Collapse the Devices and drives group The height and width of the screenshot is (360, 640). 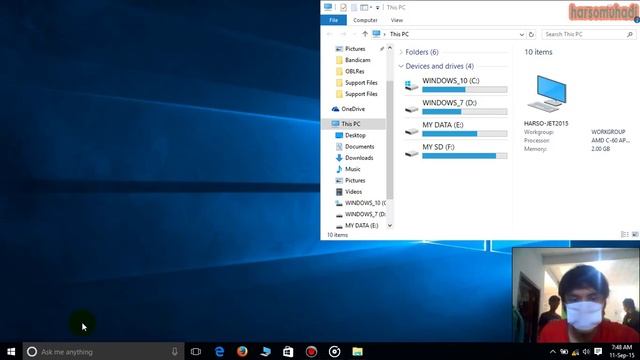tap(401, 66)
